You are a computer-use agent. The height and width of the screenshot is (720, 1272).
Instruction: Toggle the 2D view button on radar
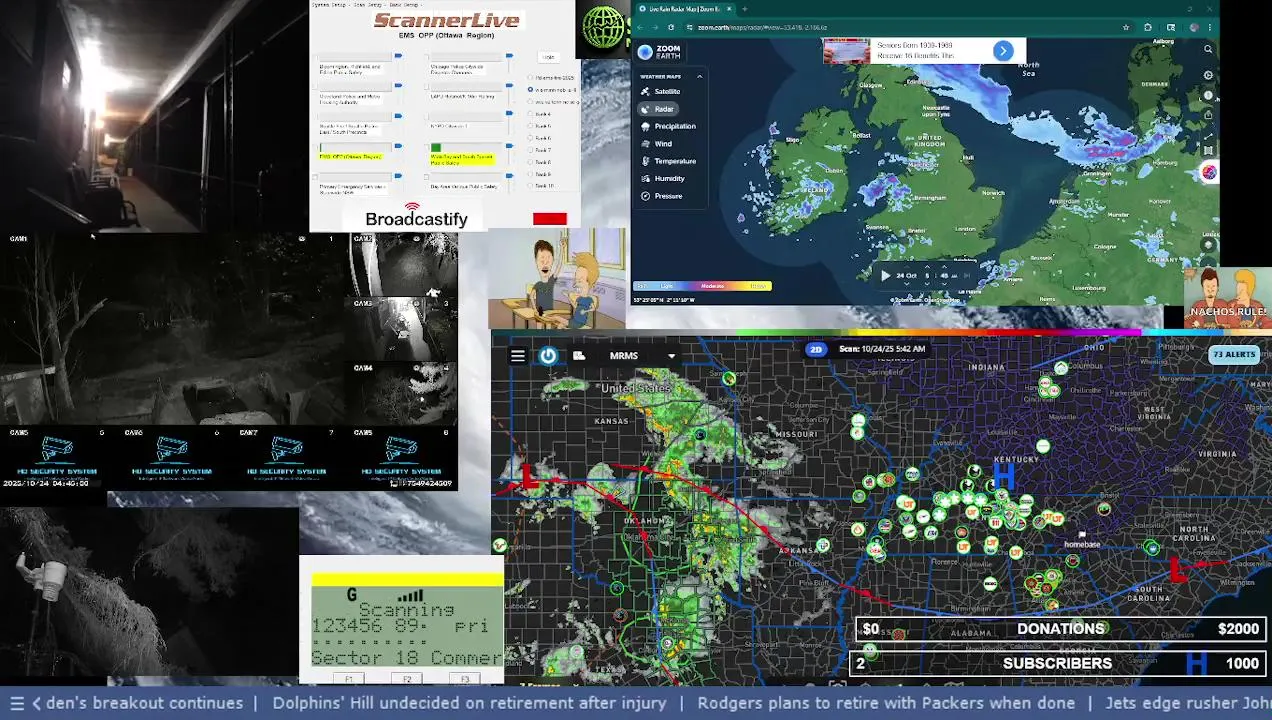(816, 349)
